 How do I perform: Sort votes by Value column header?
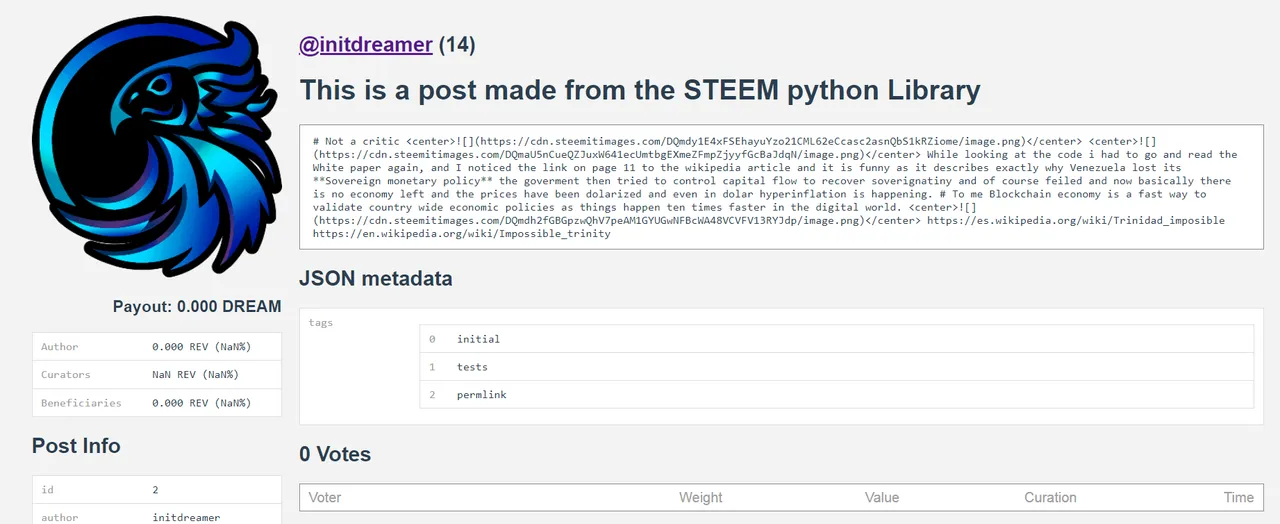coord(882,497)
